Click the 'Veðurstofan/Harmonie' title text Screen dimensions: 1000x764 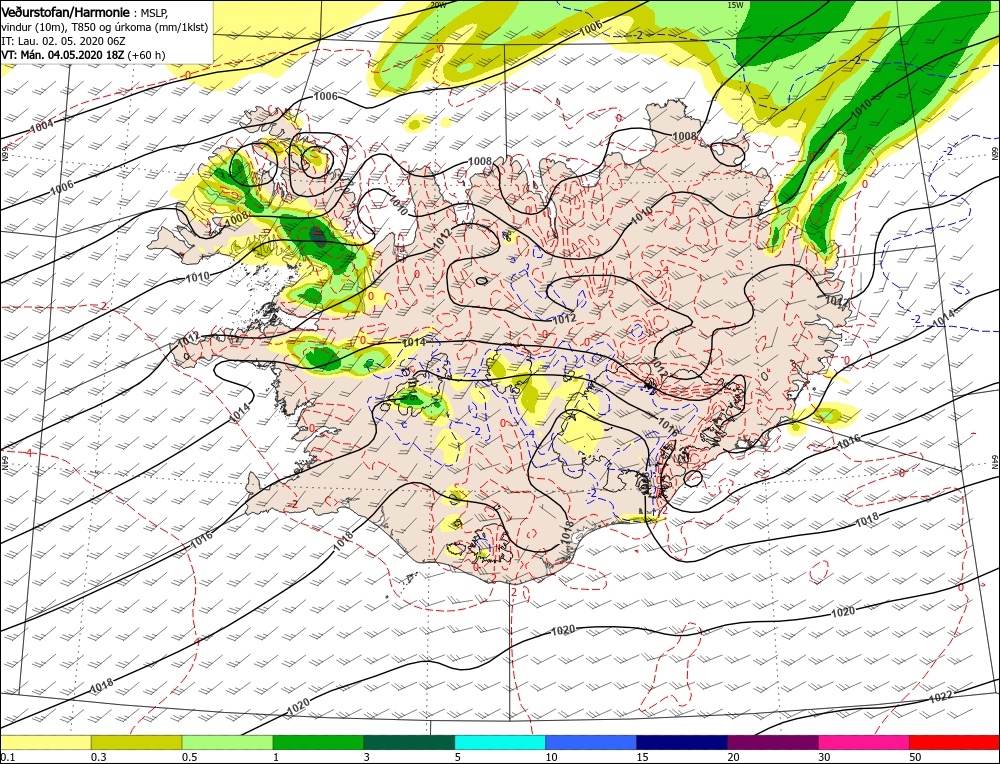66,12
